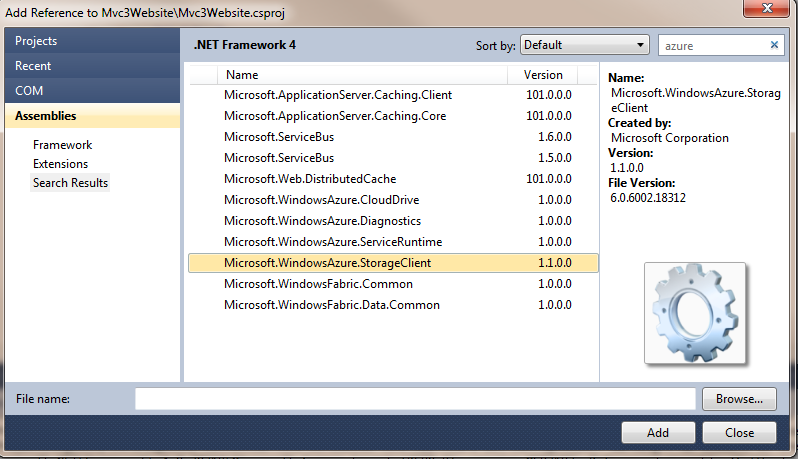Image resolution: width=798 pixels, height=459 pixels.
Task: Click the File Version value 6.0.6002.18312
Action: point(648,197)
